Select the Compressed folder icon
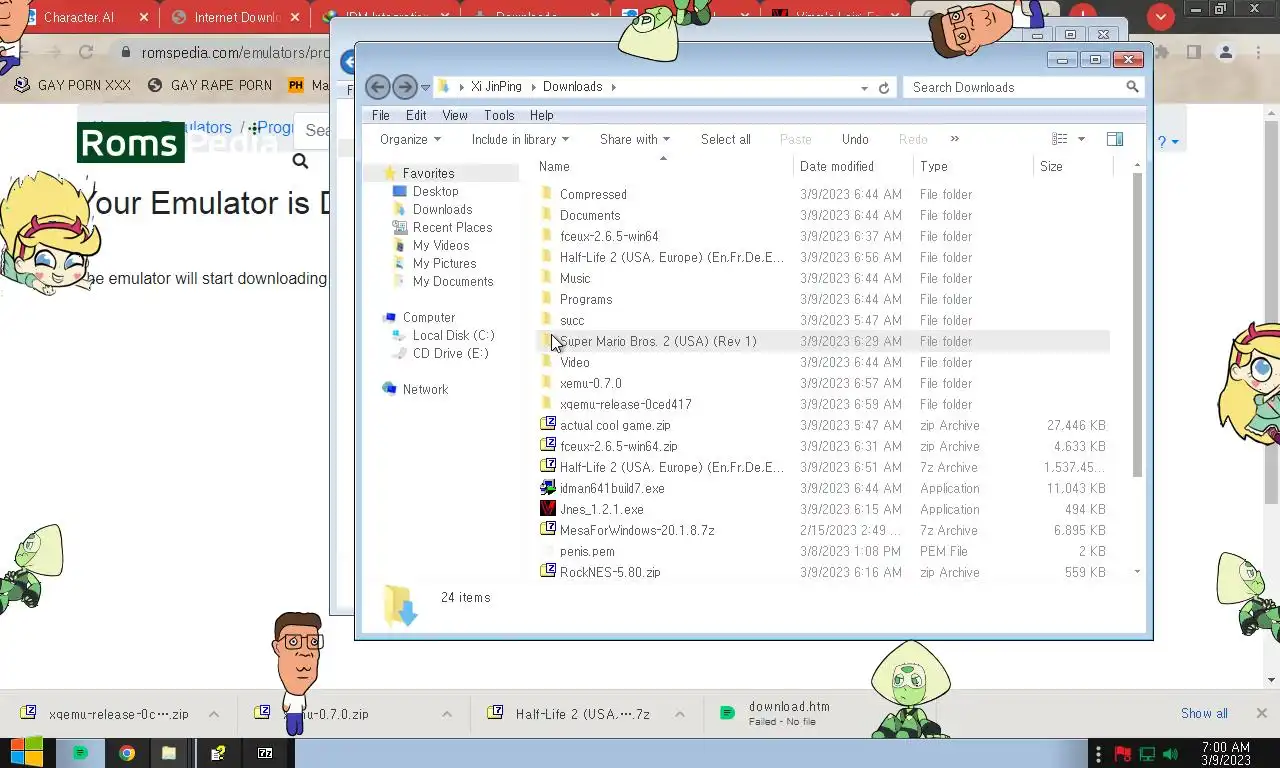This screenshot has width=1280, height=768. (547, 194)
